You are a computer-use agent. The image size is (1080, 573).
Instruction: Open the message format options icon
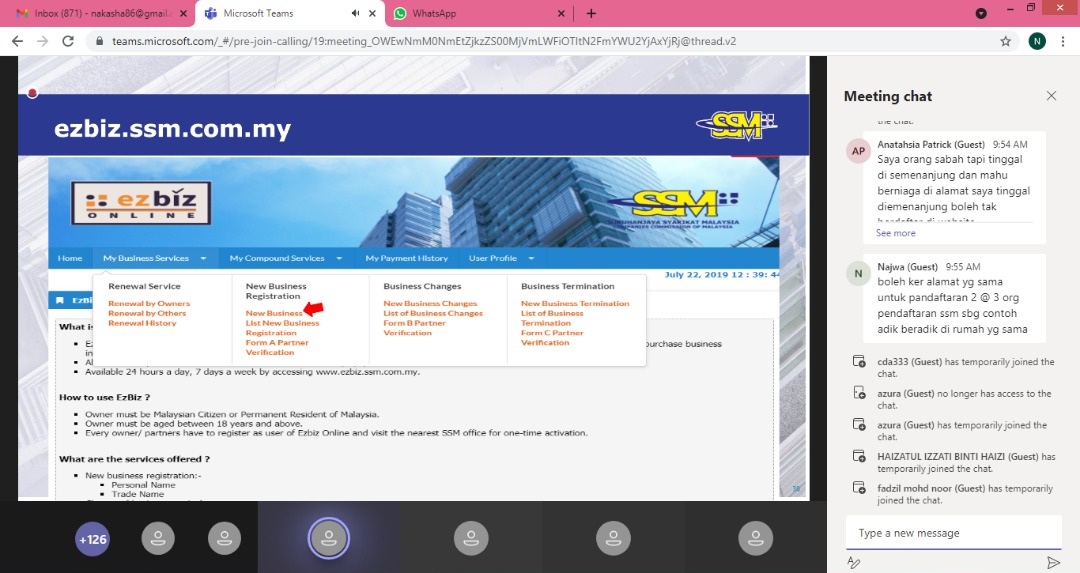854,563
